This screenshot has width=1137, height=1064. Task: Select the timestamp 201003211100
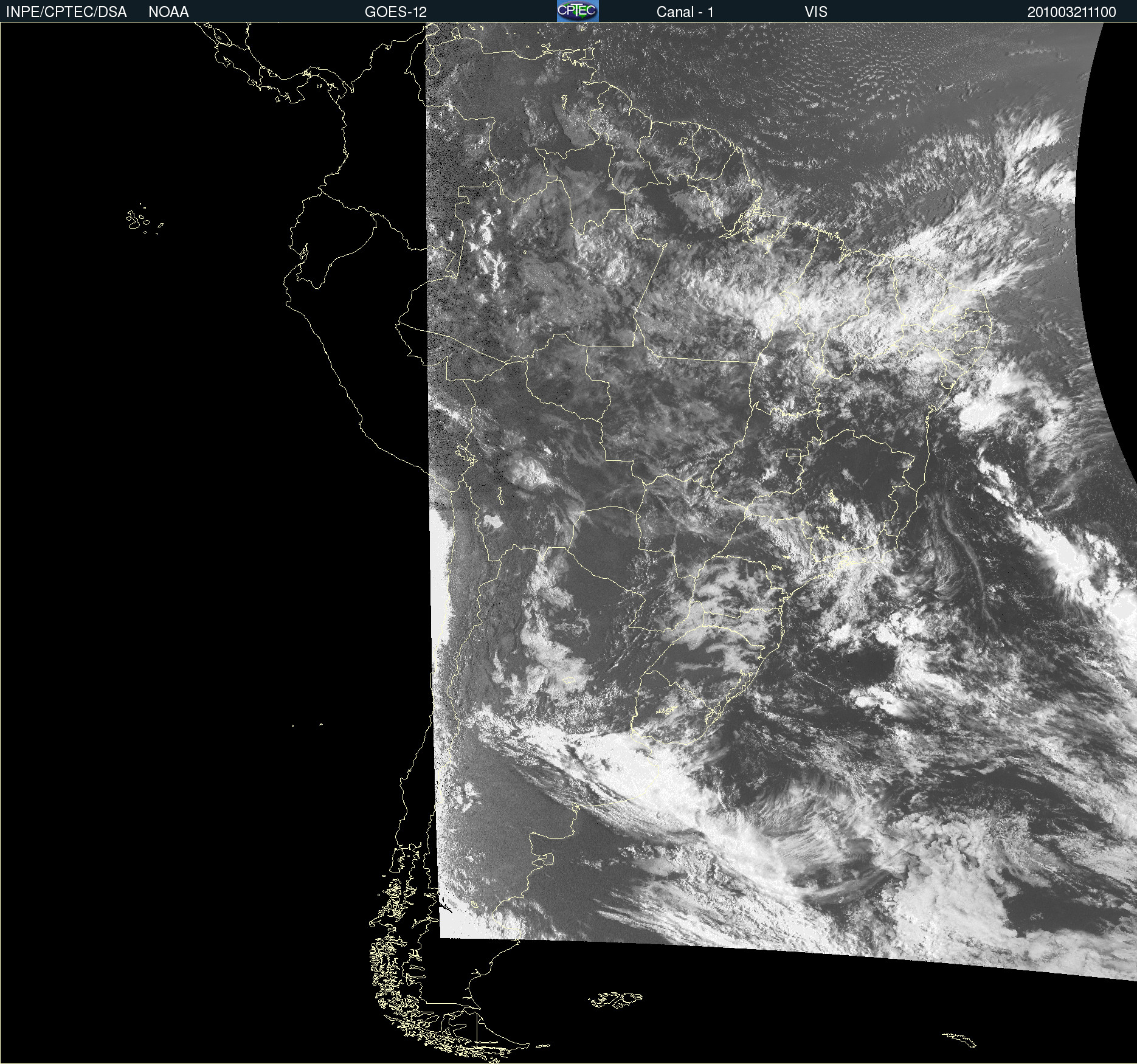tap(1072, 12)
